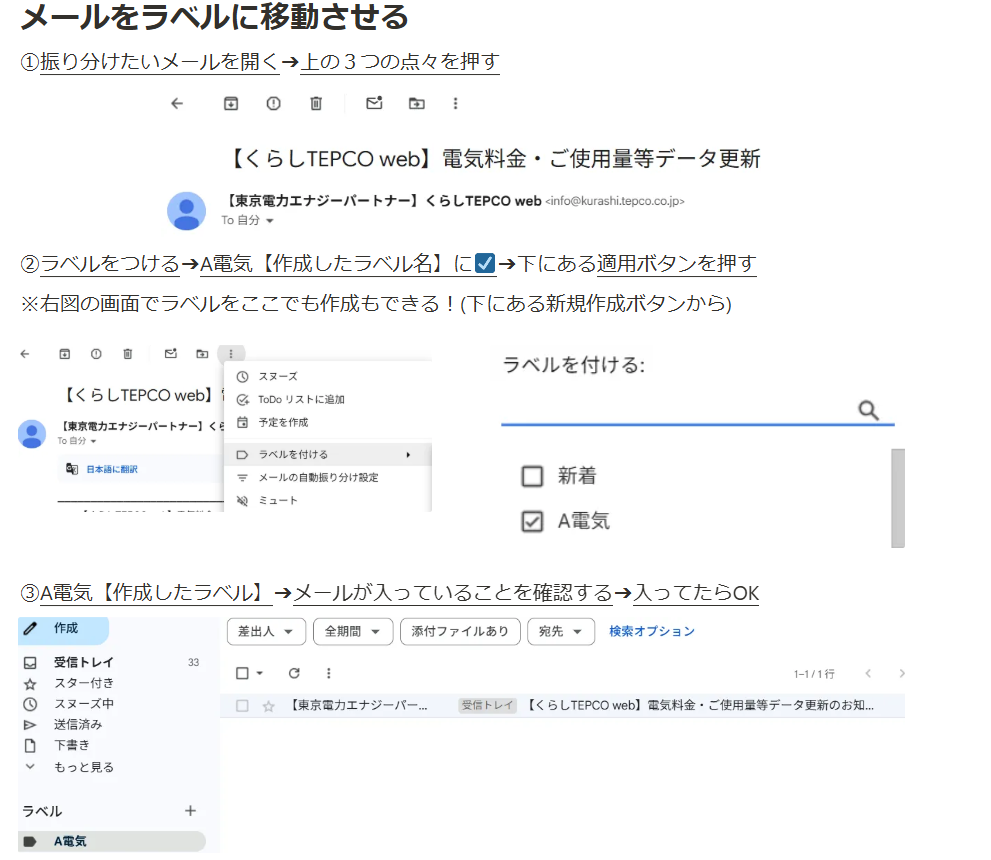Click the older-page right chevron
The width and height of the screenshot is (991, 860).
(902, 674)
